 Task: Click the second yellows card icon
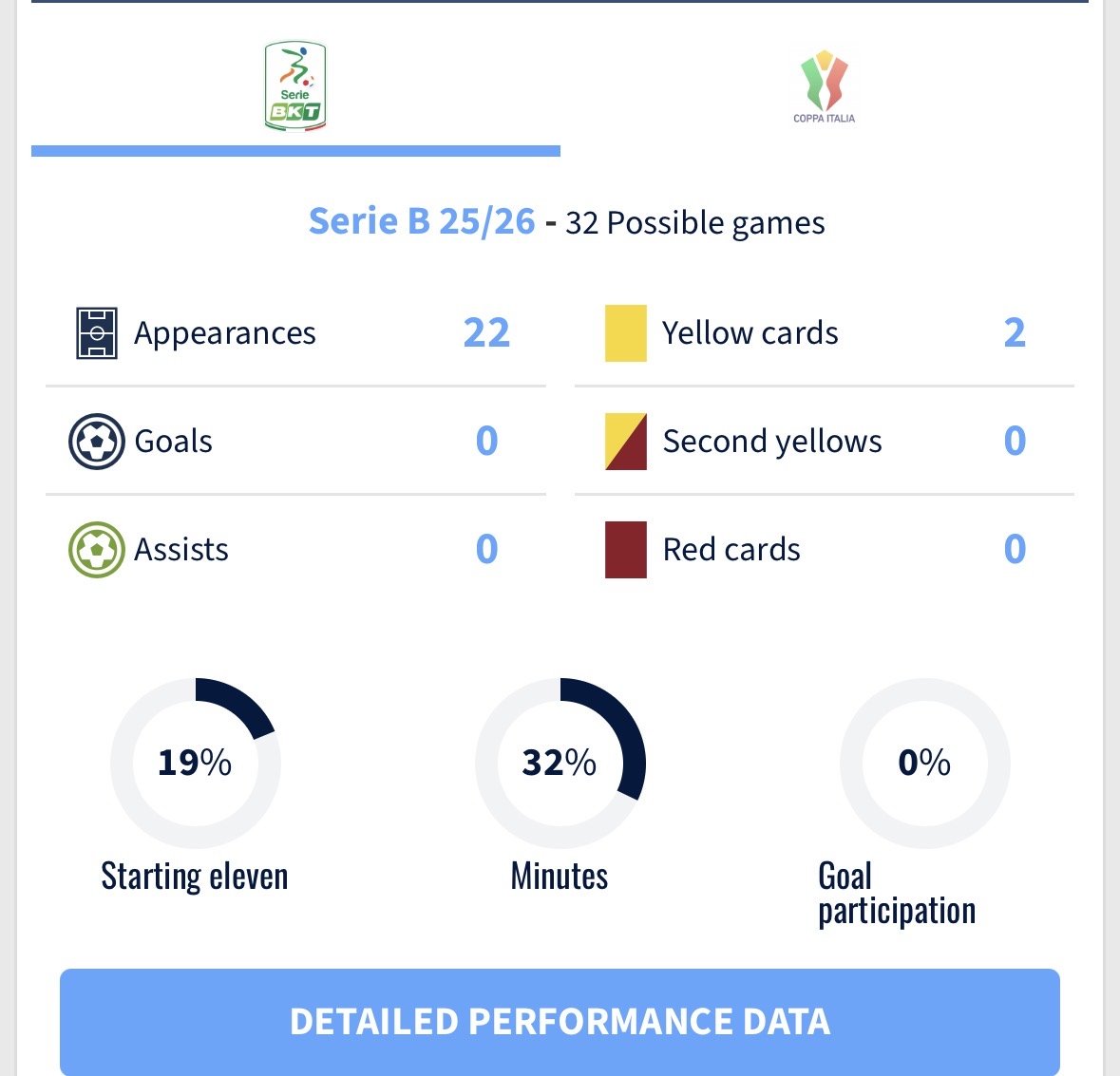(x=626, y=442)
